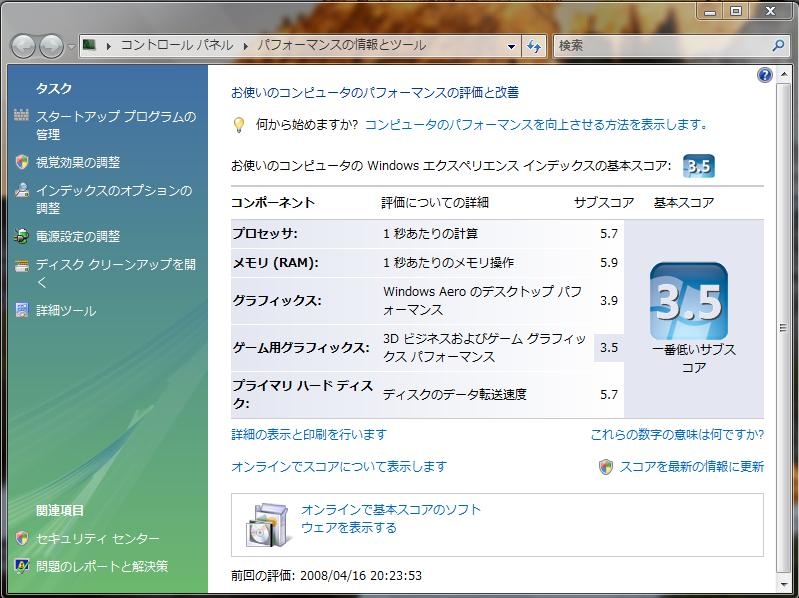Open 視覚効果の調整 task
The height and width of the screenshot is (598, 799).
(x=78, y=162)
